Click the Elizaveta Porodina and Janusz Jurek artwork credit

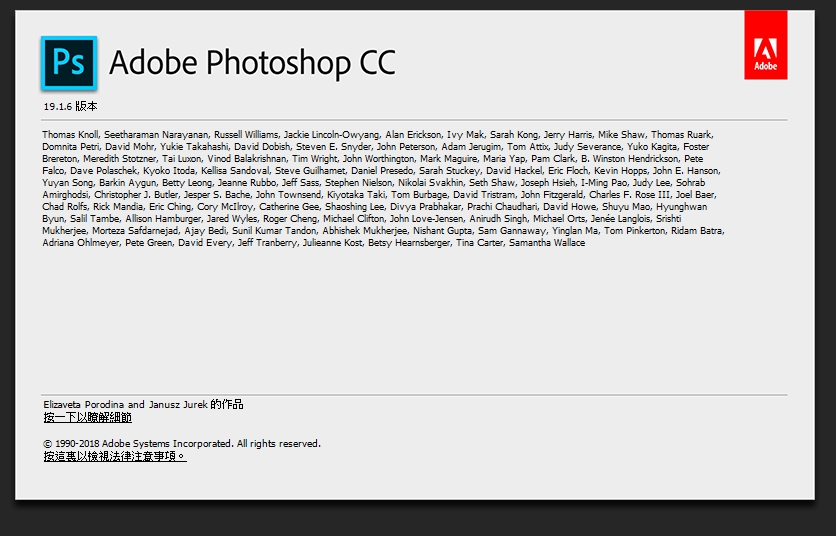click(143, 404)
